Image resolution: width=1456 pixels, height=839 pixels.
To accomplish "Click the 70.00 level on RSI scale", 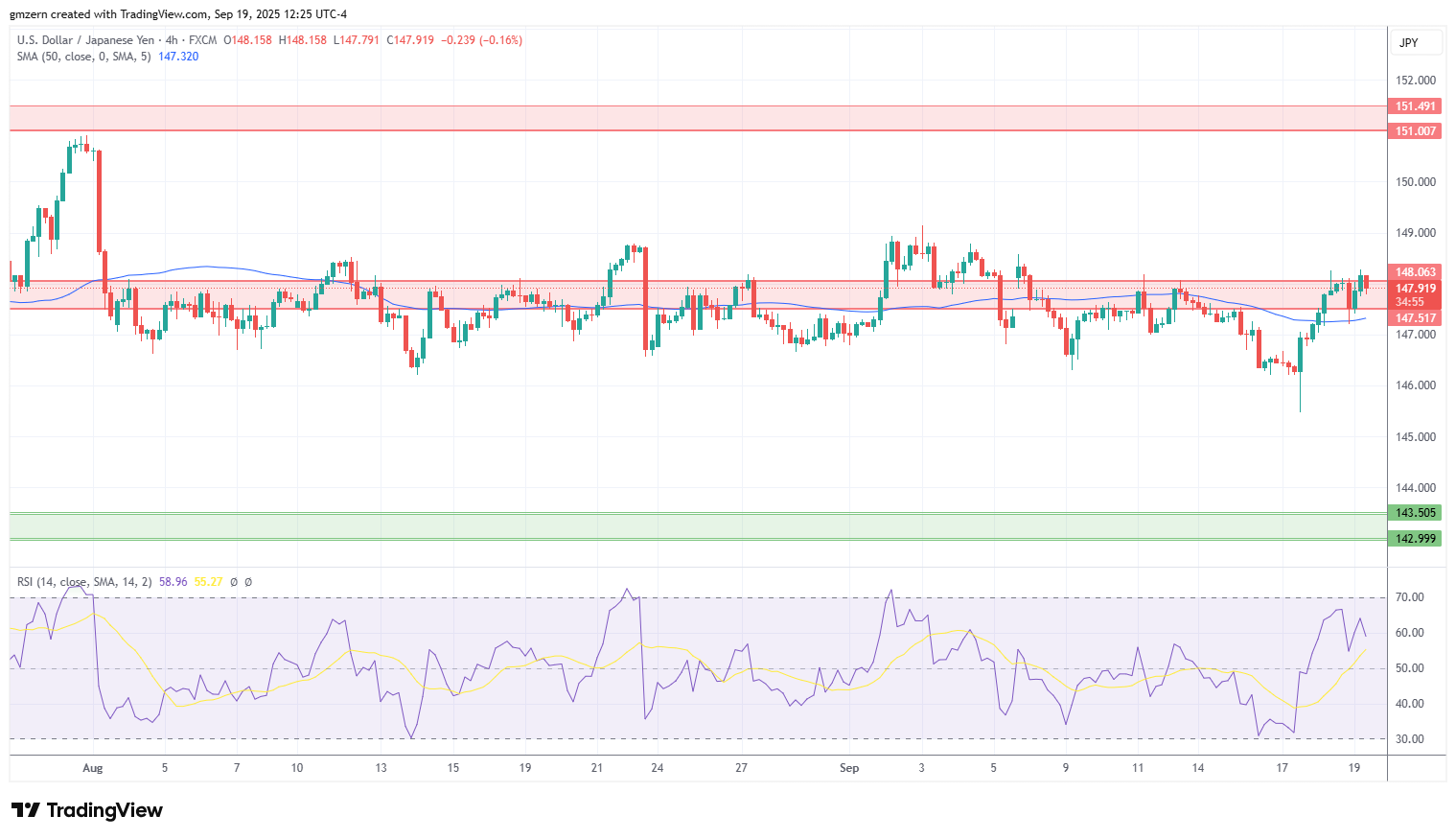I will click(x=1409, y=597).
